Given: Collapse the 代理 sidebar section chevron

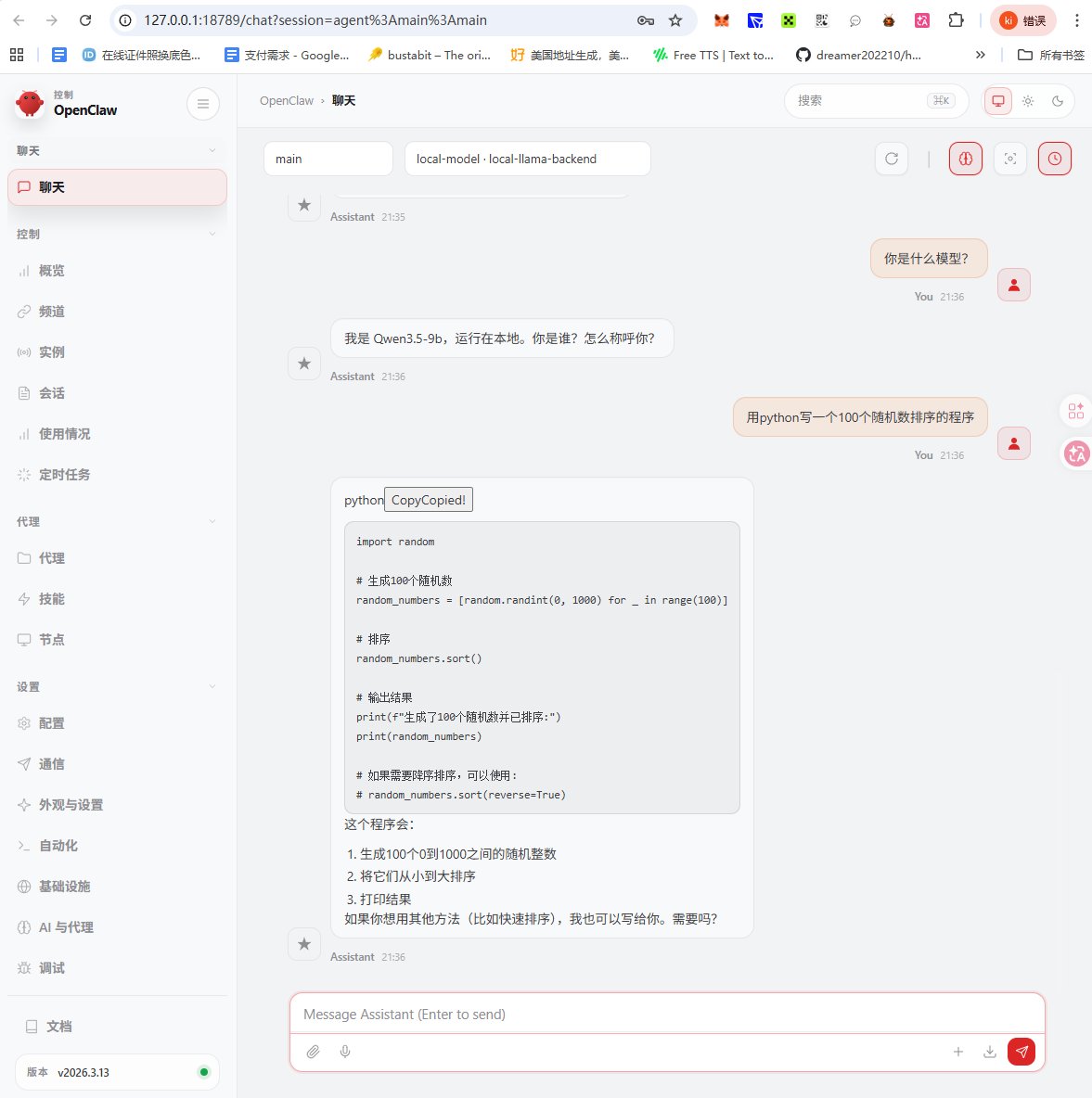Looking at the screenshot, I should point(212,522).
